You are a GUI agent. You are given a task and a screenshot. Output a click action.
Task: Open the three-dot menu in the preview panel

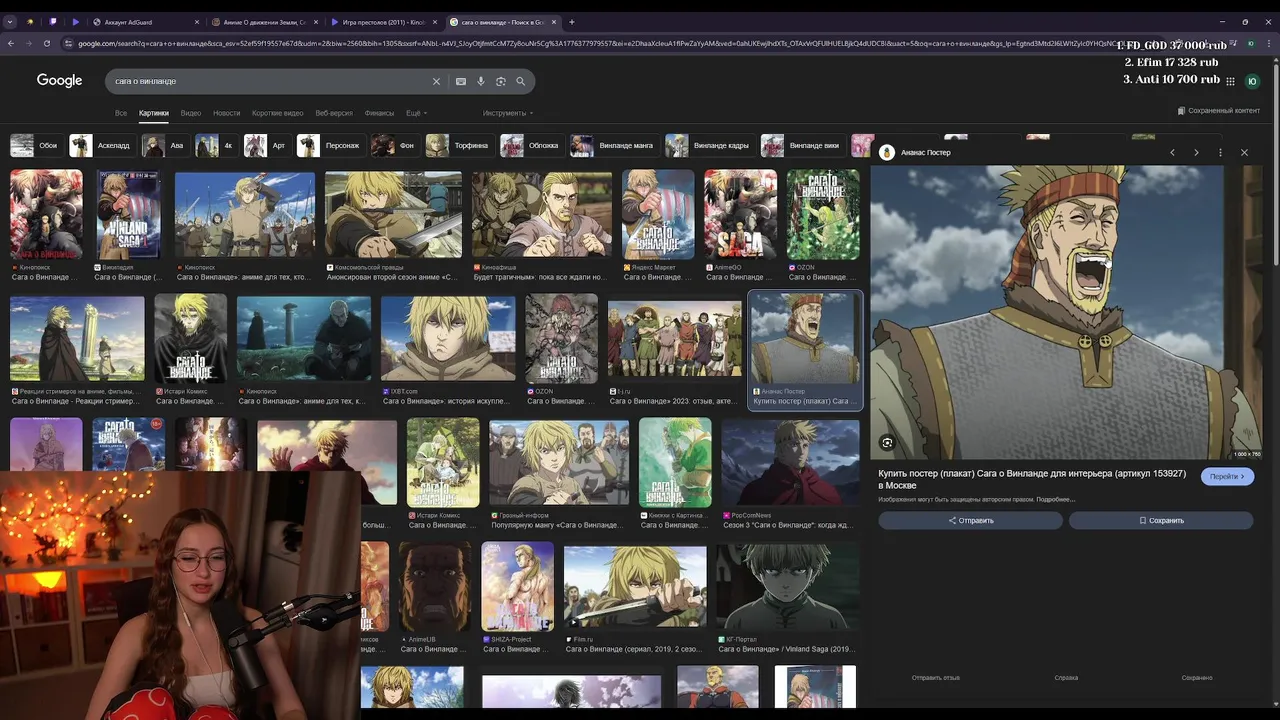pos(1220,152)
